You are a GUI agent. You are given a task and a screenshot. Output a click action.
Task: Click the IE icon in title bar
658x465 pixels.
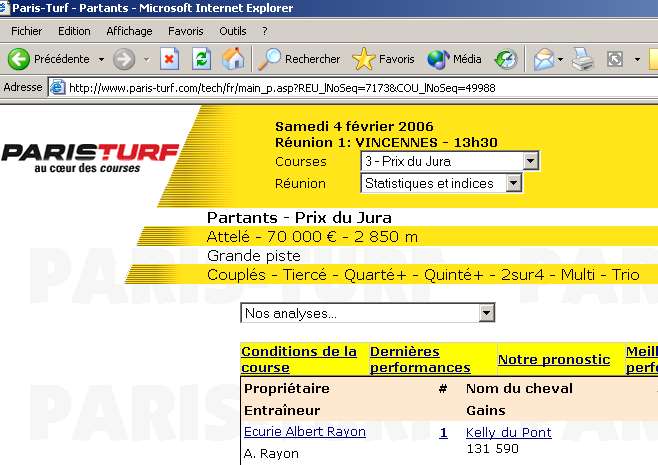tap(4, 8)
